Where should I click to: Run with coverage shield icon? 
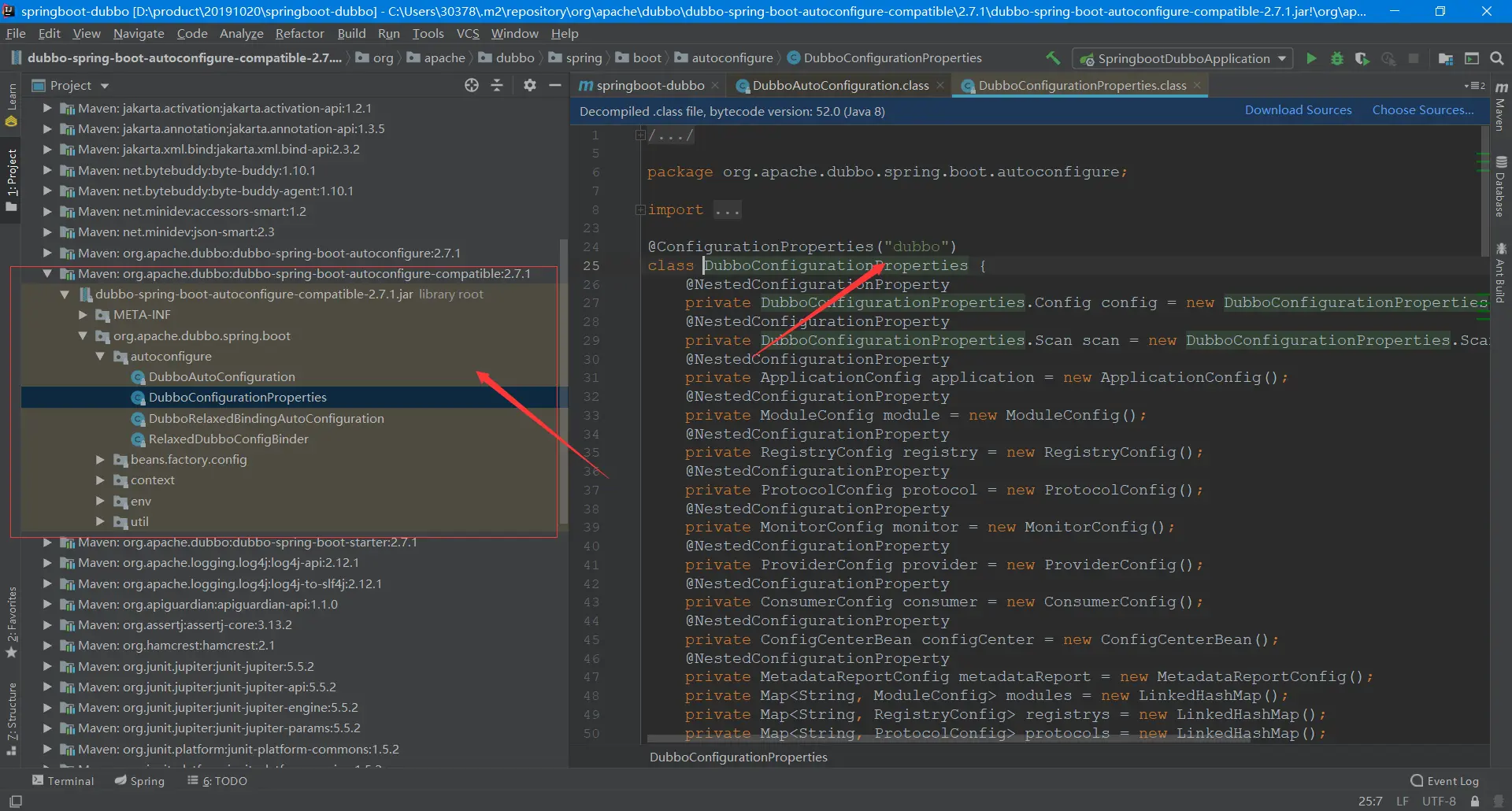[x=1362, y=58]
